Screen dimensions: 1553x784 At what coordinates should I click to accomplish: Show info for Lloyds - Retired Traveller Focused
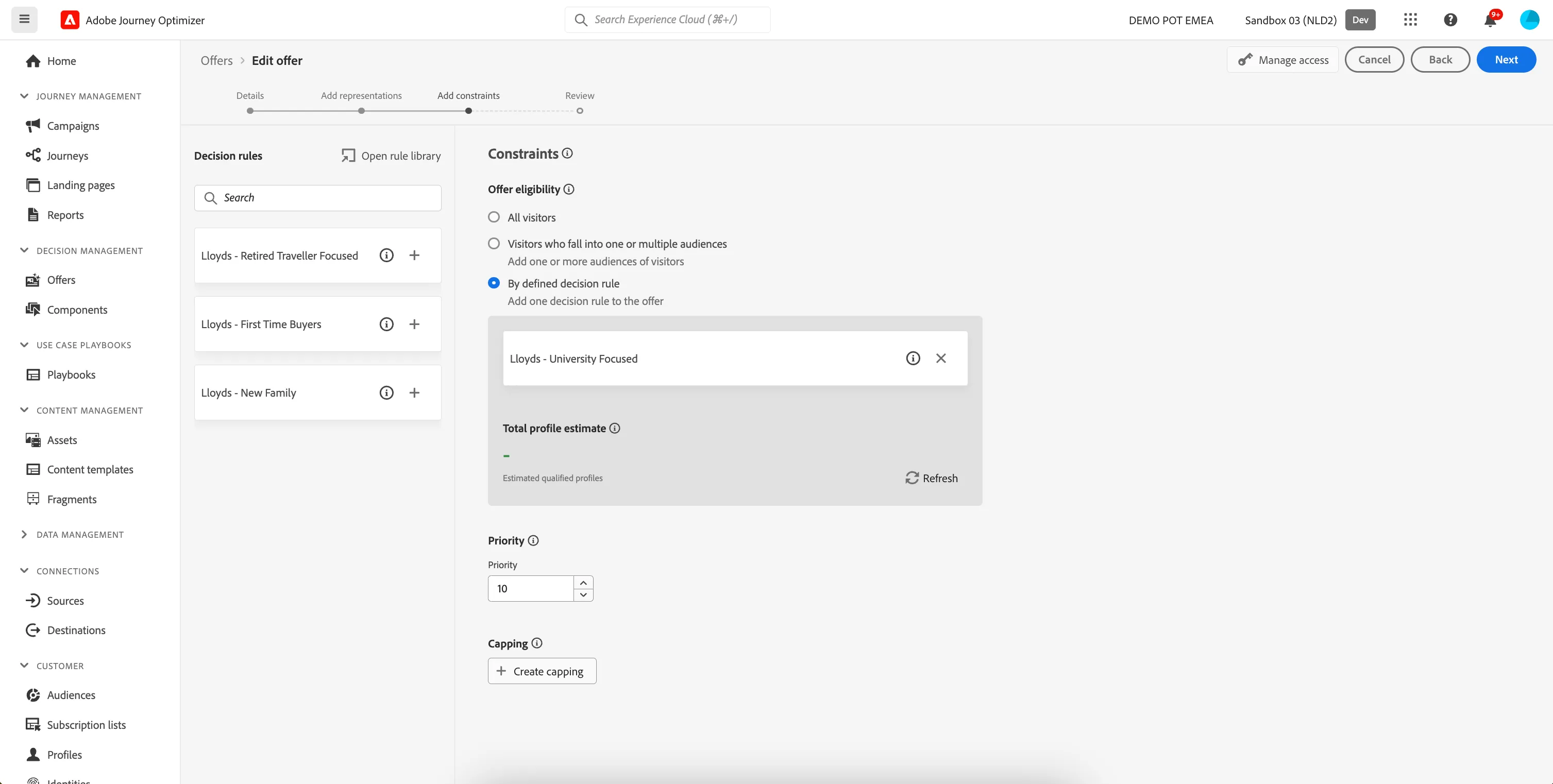coord(386,255)
